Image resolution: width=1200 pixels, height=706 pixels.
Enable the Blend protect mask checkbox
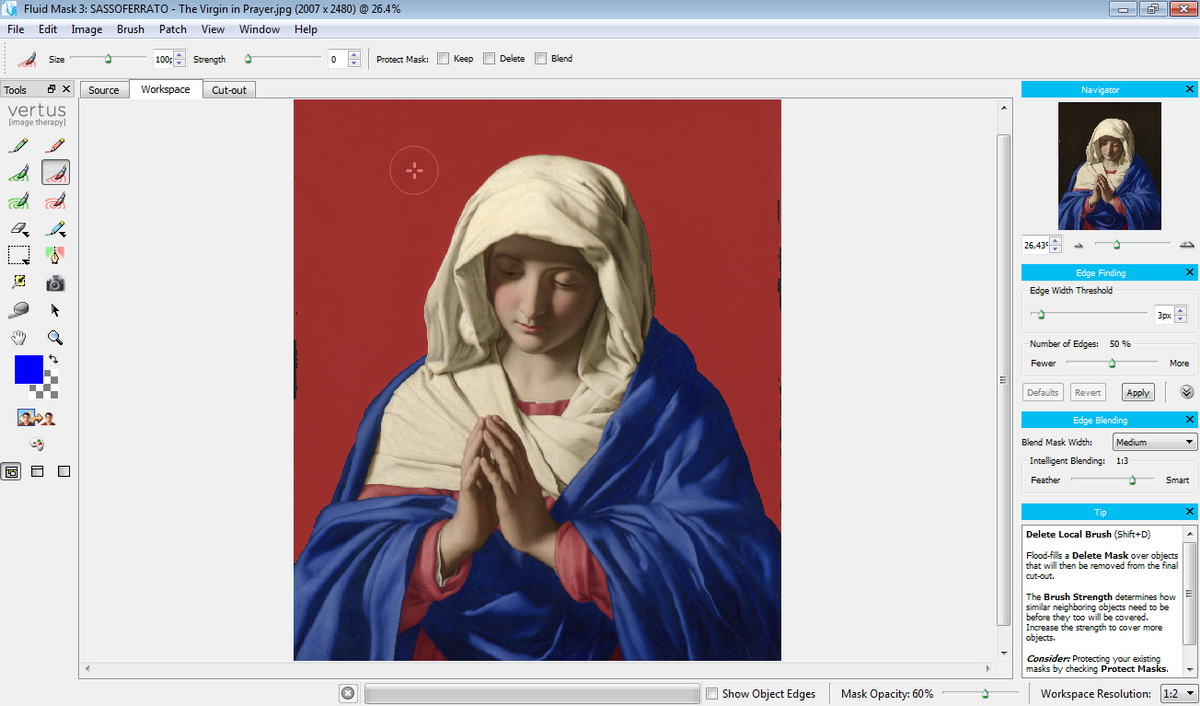click(541, 58)
